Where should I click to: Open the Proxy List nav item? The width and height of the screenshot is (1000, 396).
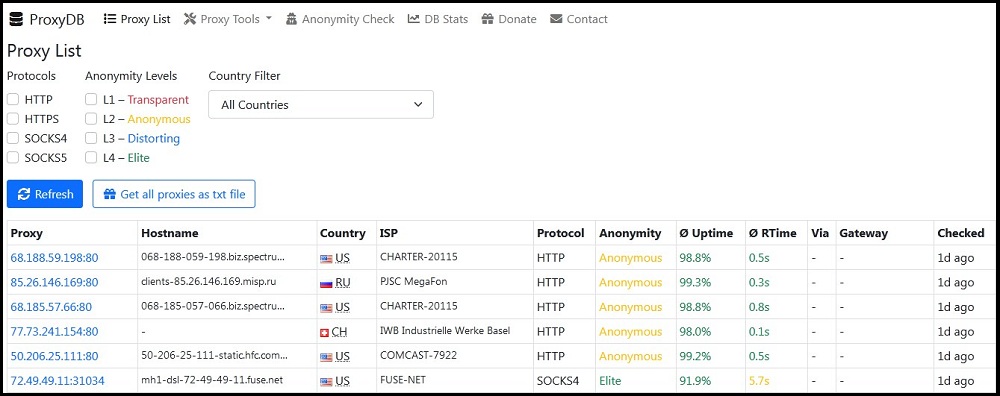pos(137,19)
